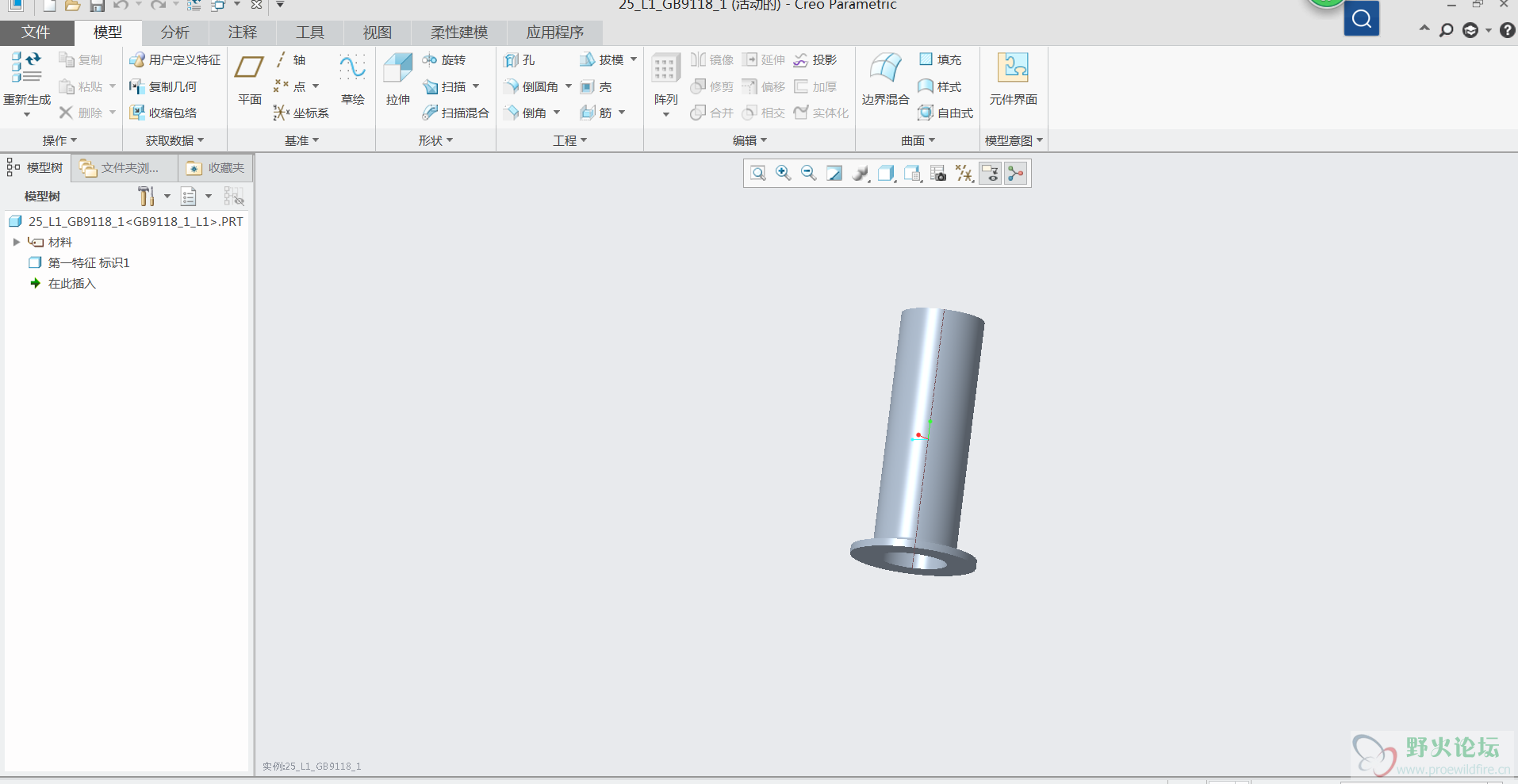Click the Hole (孔) feature tool
Viewport: 1518px width, 784px height.
click(x=519, y=59)
